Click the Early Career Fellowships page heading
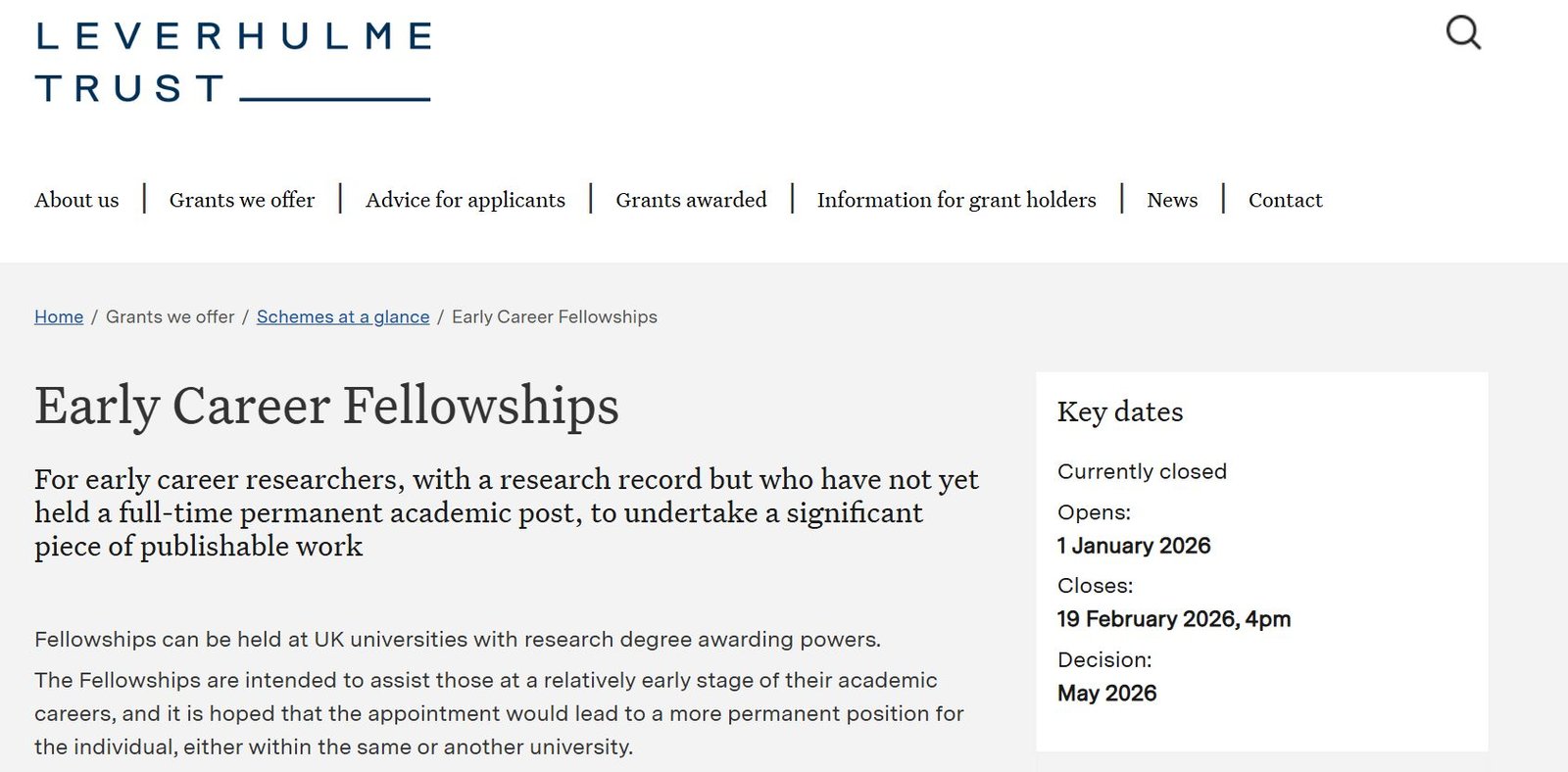The width and height of the screenshot is (1568, 772). 327,406
